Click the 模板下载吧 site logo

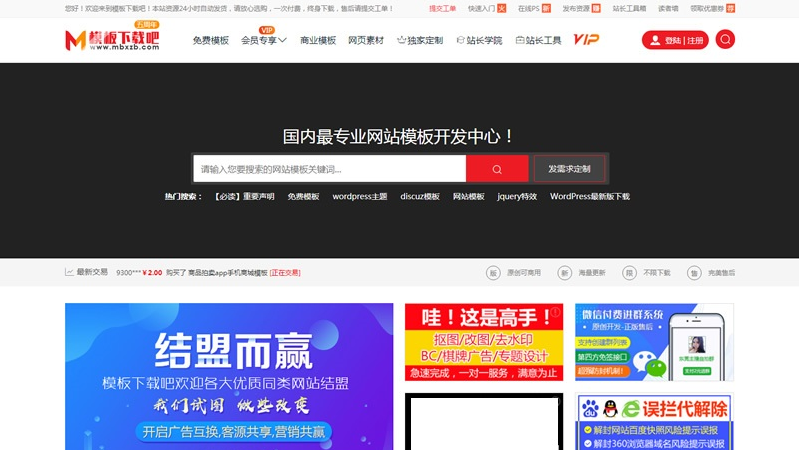112,40
